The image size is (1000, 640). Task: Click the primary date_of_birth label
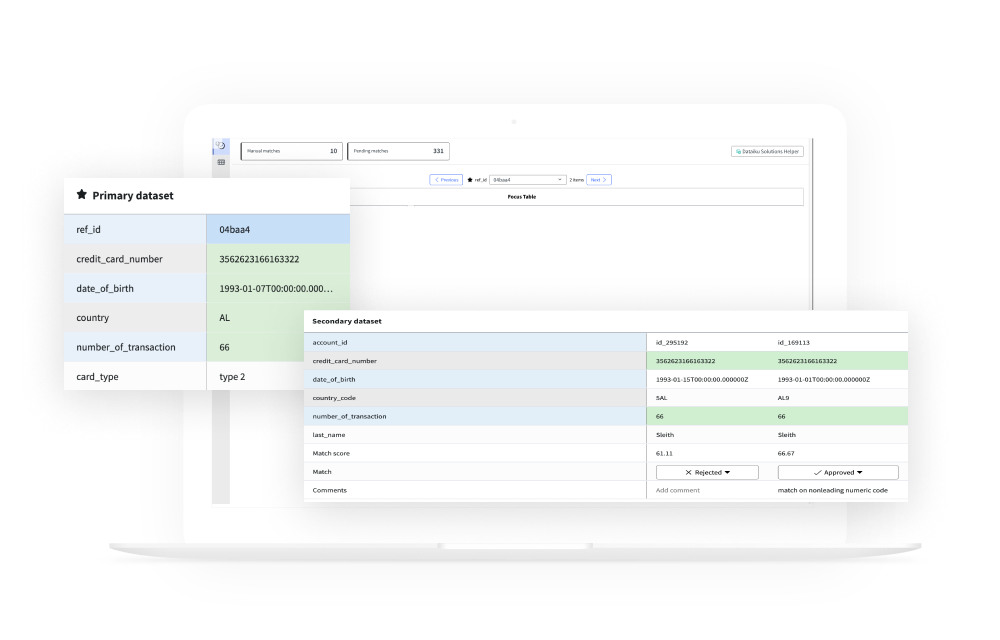pos(105,288)
